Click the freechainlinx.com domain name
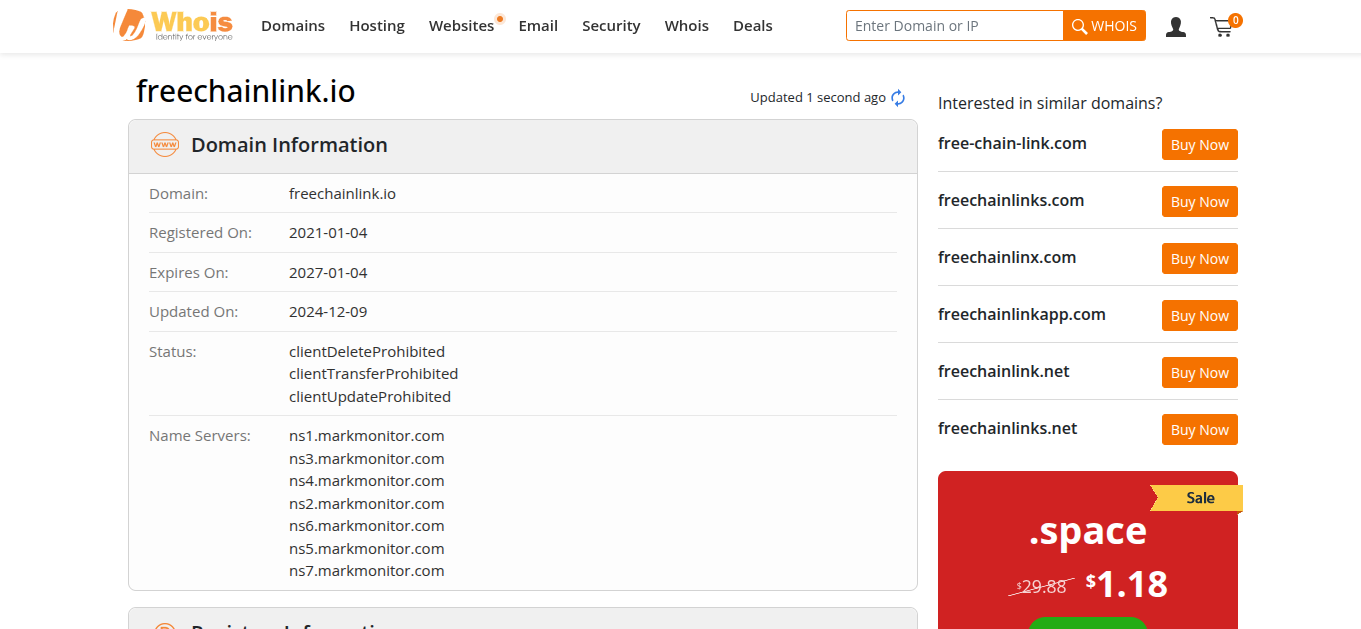 coord(1007,257)
